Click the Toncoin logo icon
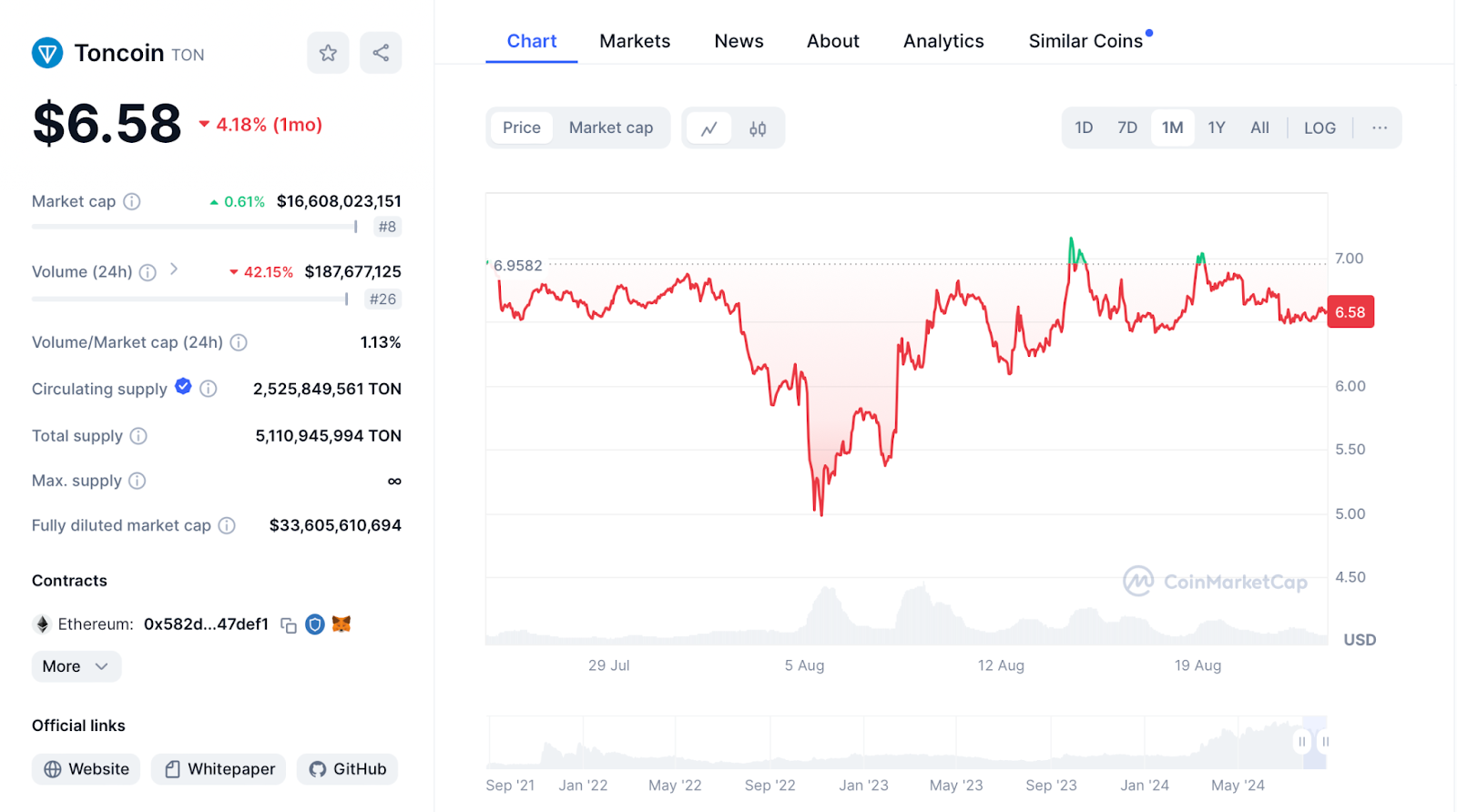The width and height of the screenshot is (1457, 812). (47, 53)
